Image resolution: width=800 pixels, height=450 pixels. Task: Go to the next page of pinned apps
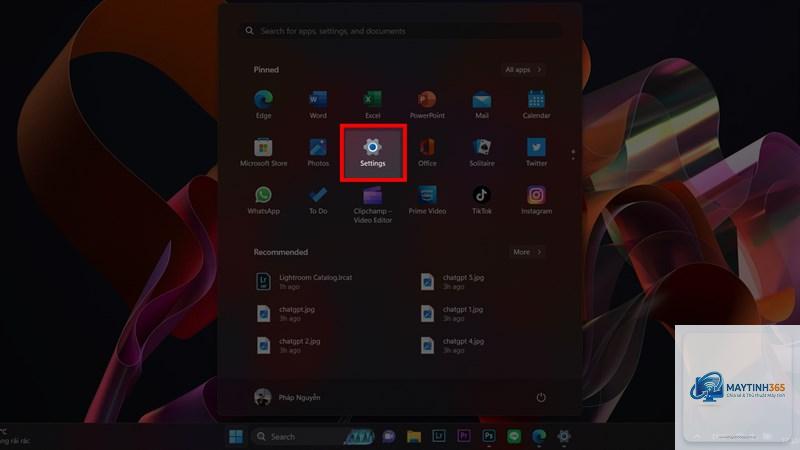(573, 159)
